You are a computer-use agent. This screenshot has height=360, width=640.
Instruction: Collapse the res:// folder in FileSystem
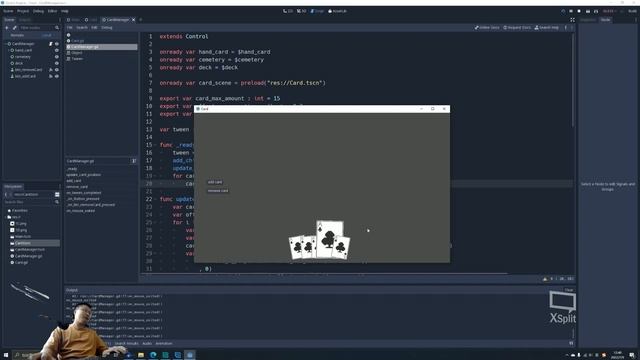point(6,217)
